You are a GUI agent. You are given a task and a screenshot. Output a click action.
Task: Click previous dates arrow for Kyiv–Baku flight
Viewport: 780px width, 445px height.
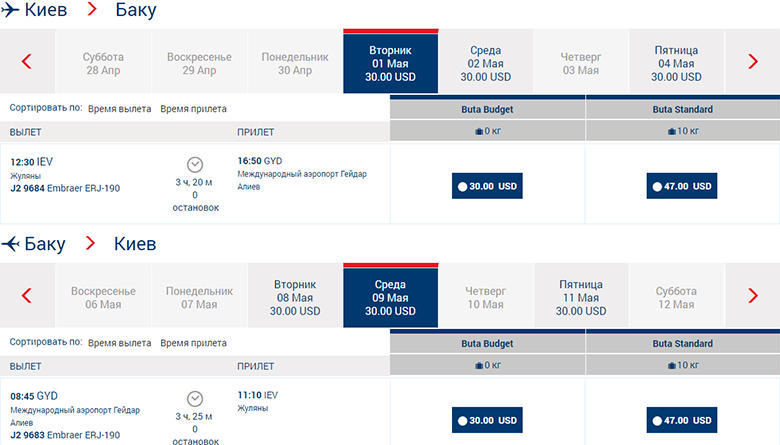[x=27, y=62]
